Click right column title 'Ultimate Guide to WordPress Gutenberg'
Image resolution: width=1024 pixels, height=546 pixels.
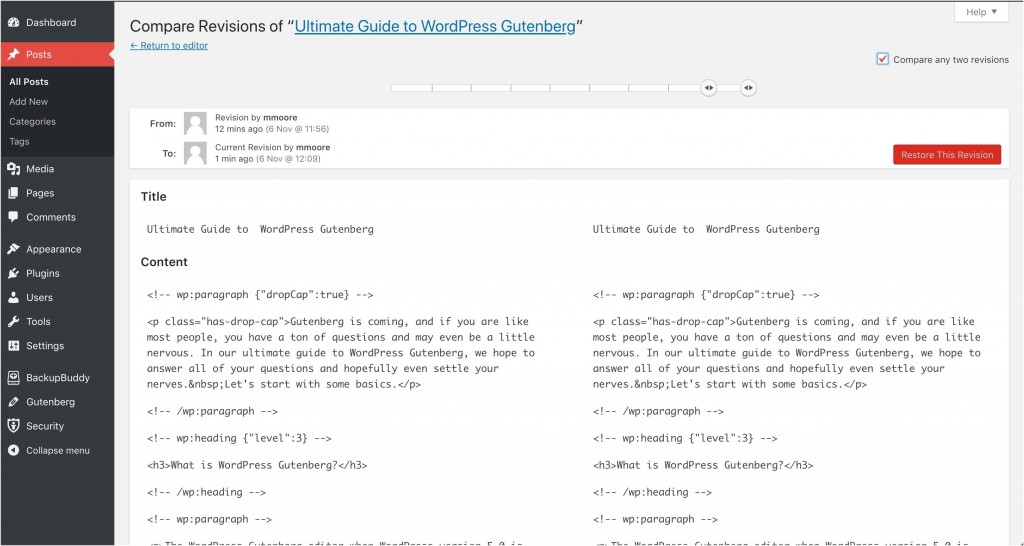[706, 229]
